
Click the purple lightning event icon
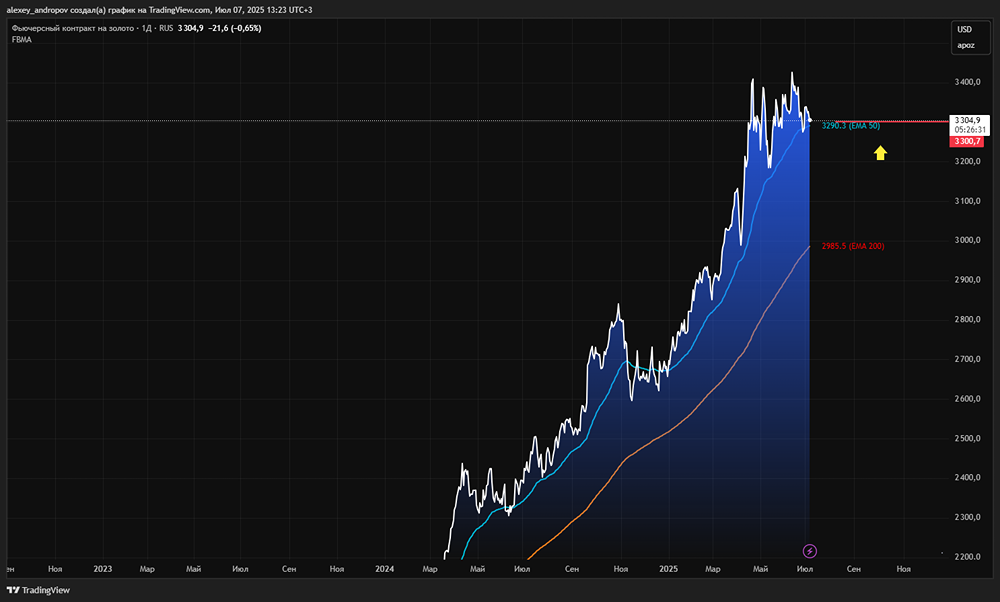pos(809,551)
